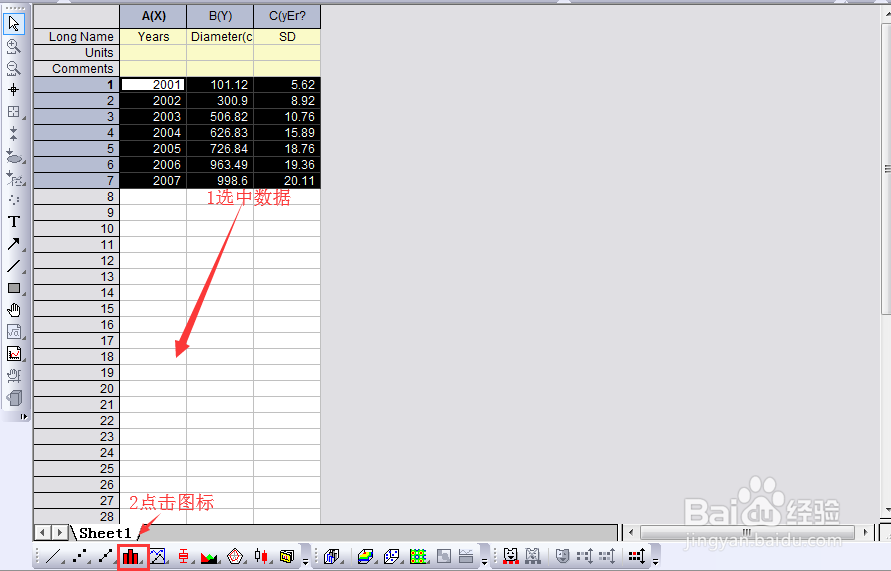Select the Line drawing tool
Viewport: 891px width, 571px height.
[x=14, y=266]
